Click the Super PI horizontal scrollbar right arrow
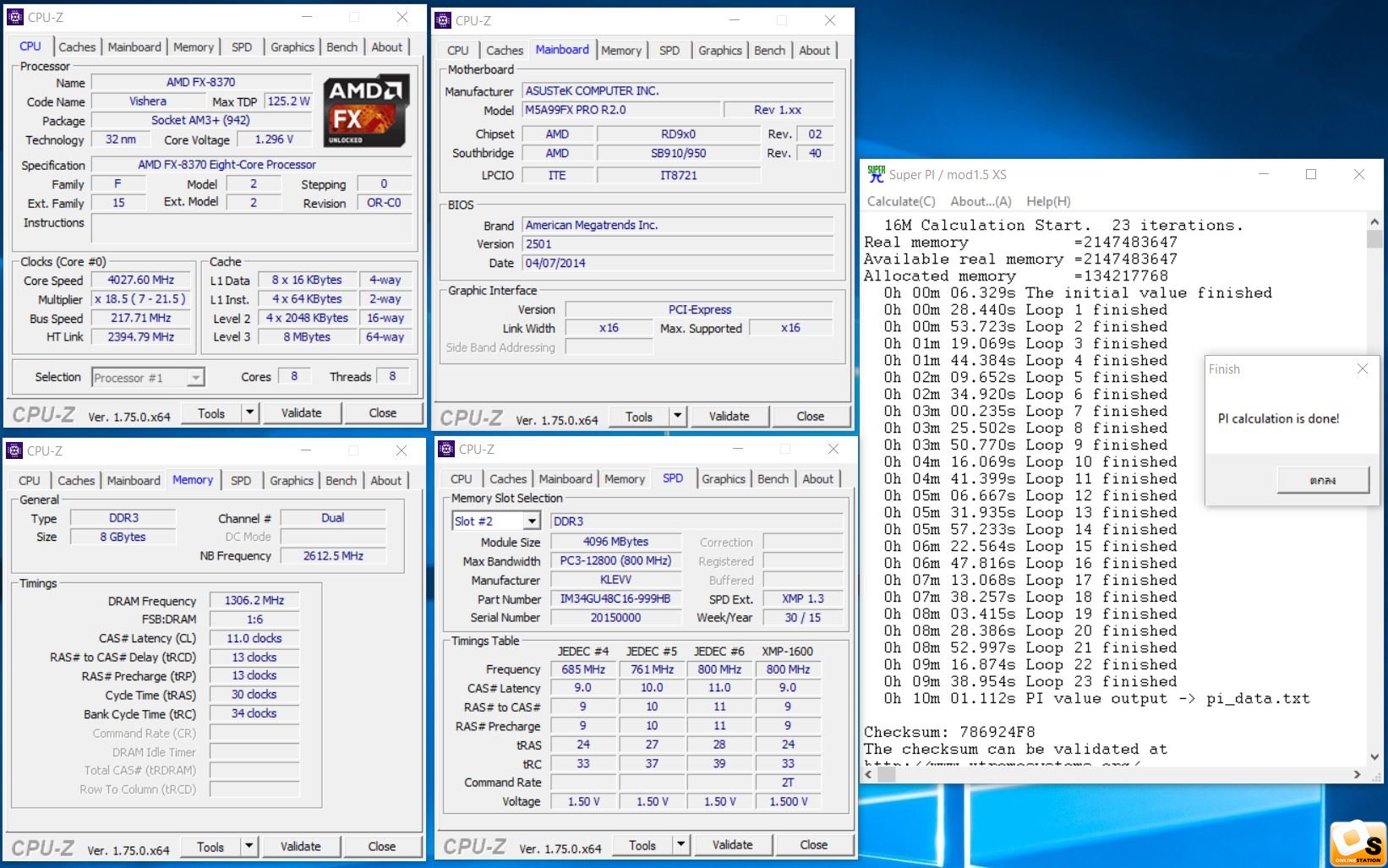The height and width of the screenshot is (868, 1388). point(1357,774)
